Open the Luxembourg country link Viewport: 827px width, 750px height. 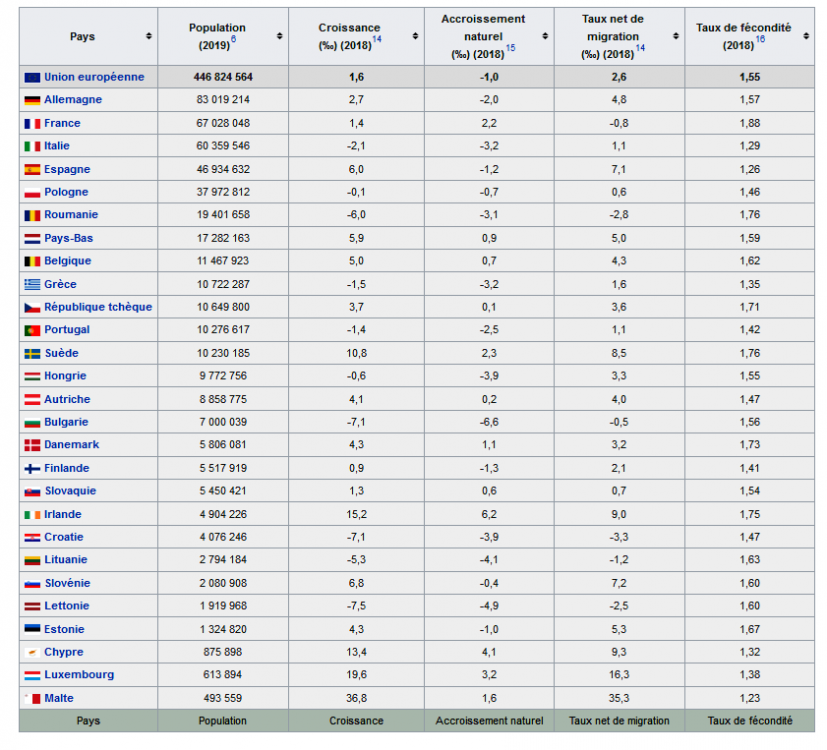[x=79, y=675]
